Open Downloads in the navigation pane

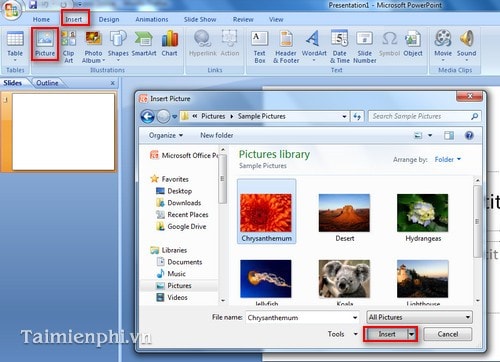178,203
